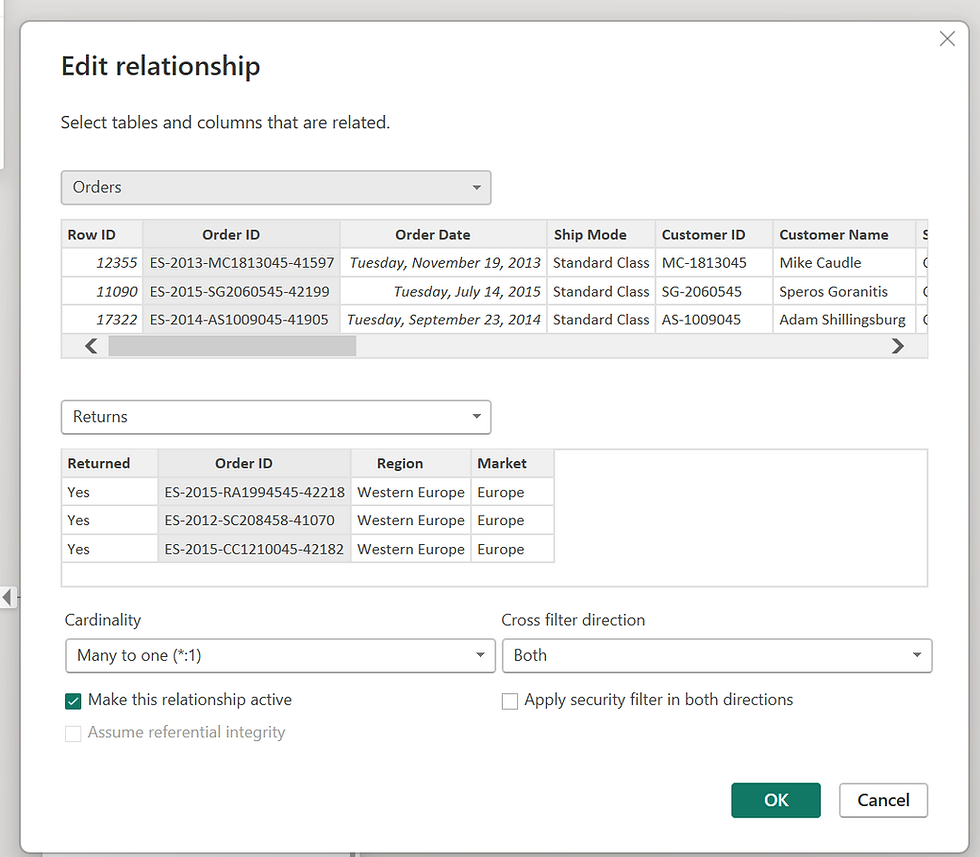This screenshot has width=980, height=857.
Task: Click Row ID cell 11090
Action: pos(102,292)
